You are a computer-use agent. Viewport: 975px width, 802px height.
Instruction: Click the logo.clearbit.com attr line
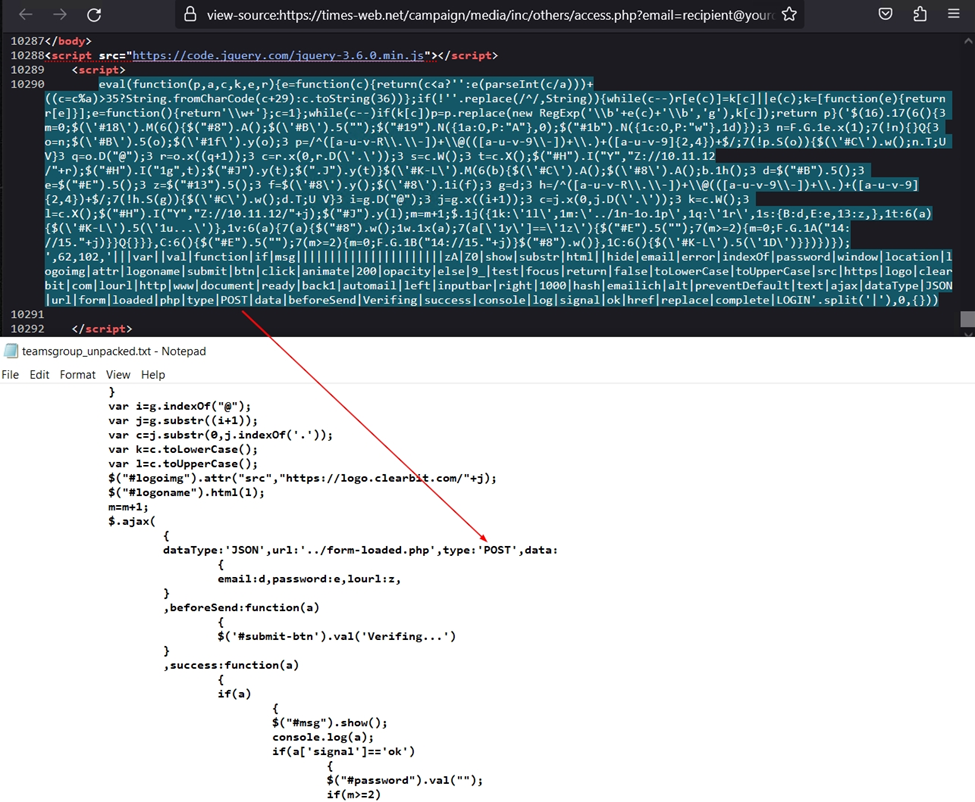[x=302, y=478]
